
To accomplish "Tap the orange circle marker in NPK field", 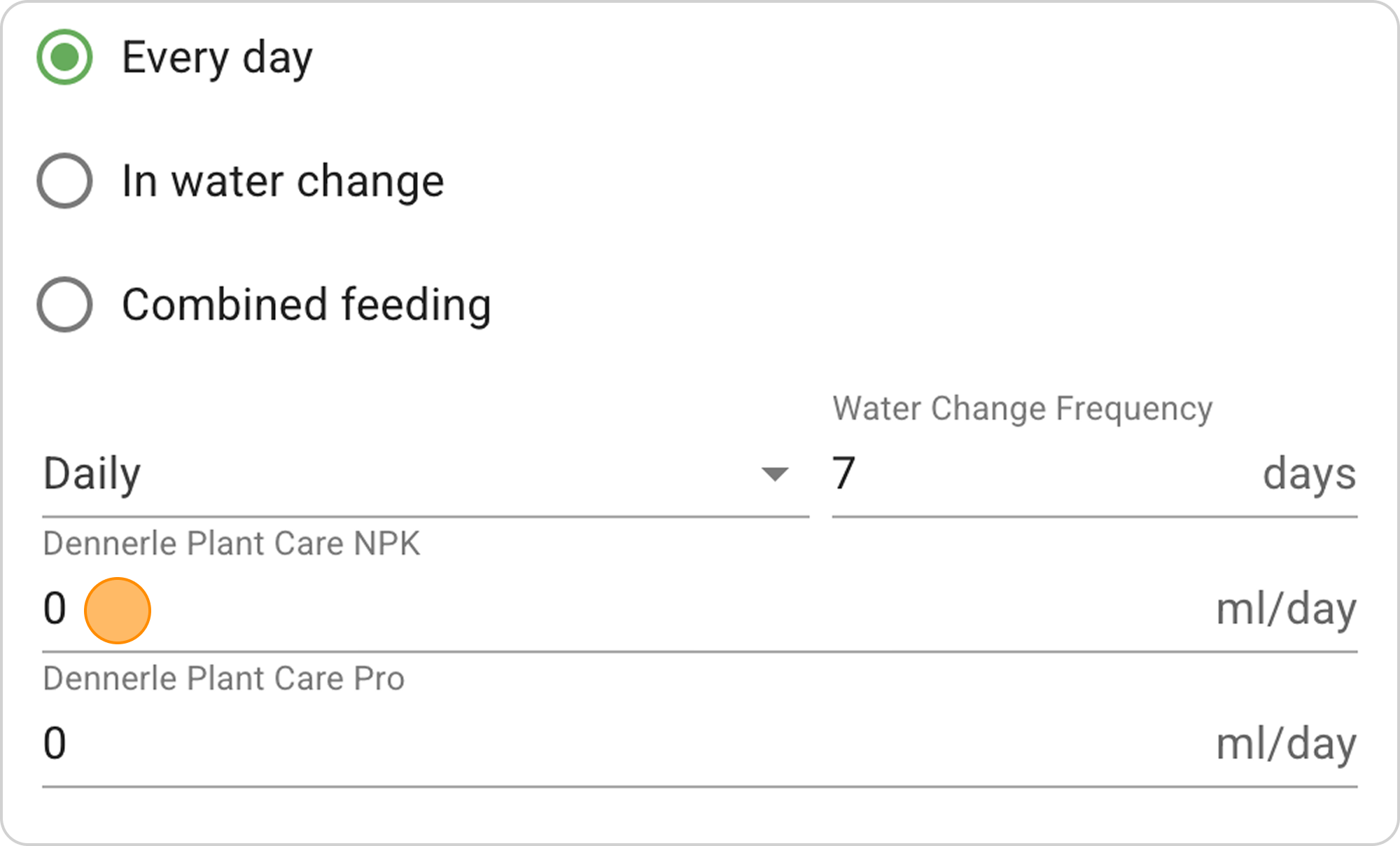I will 118,610.
